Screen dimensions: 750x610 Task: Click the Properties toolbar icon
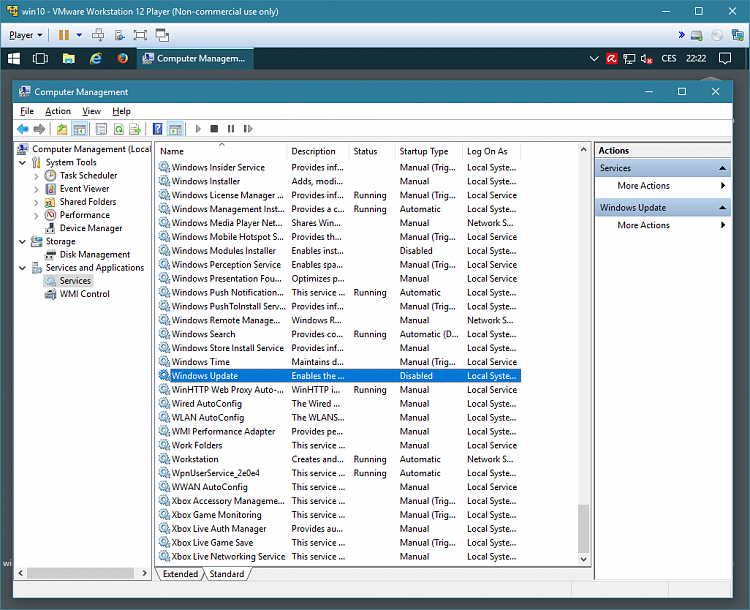[x=101, y=129]
